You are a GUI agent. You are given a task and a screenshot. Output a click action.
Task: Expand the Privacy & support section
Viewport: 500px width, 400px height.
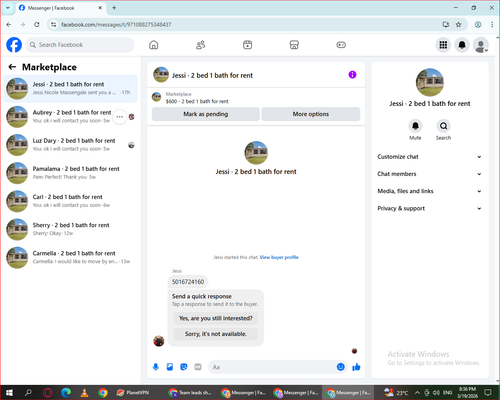point(429,208)
